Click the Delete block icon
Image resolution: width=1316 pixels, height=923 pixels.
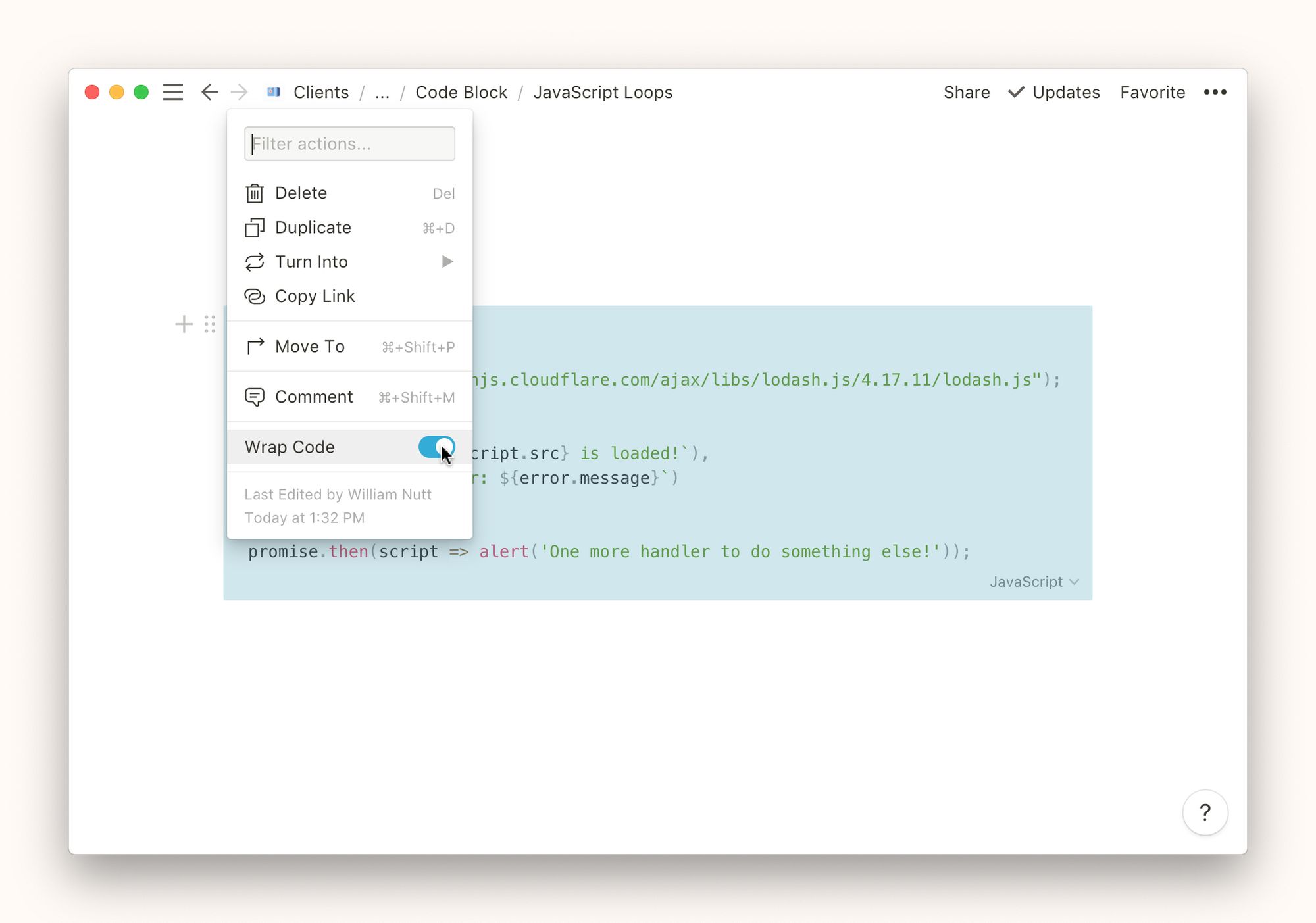coord(256,193)
